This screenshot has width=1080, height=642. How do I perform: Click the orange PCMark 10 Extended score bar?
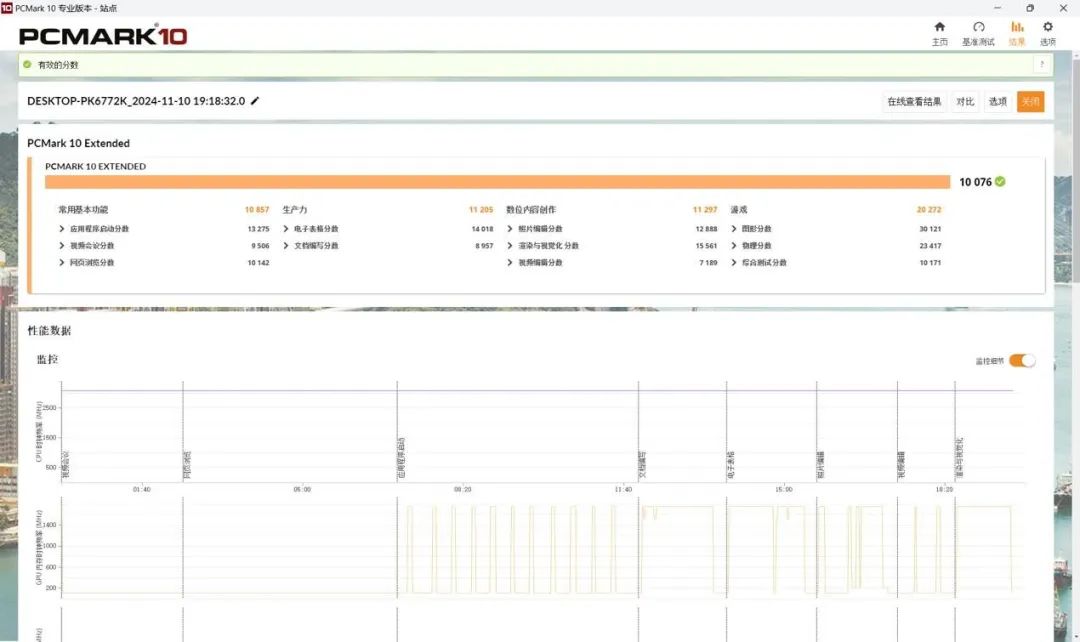(x=497, y=182)
